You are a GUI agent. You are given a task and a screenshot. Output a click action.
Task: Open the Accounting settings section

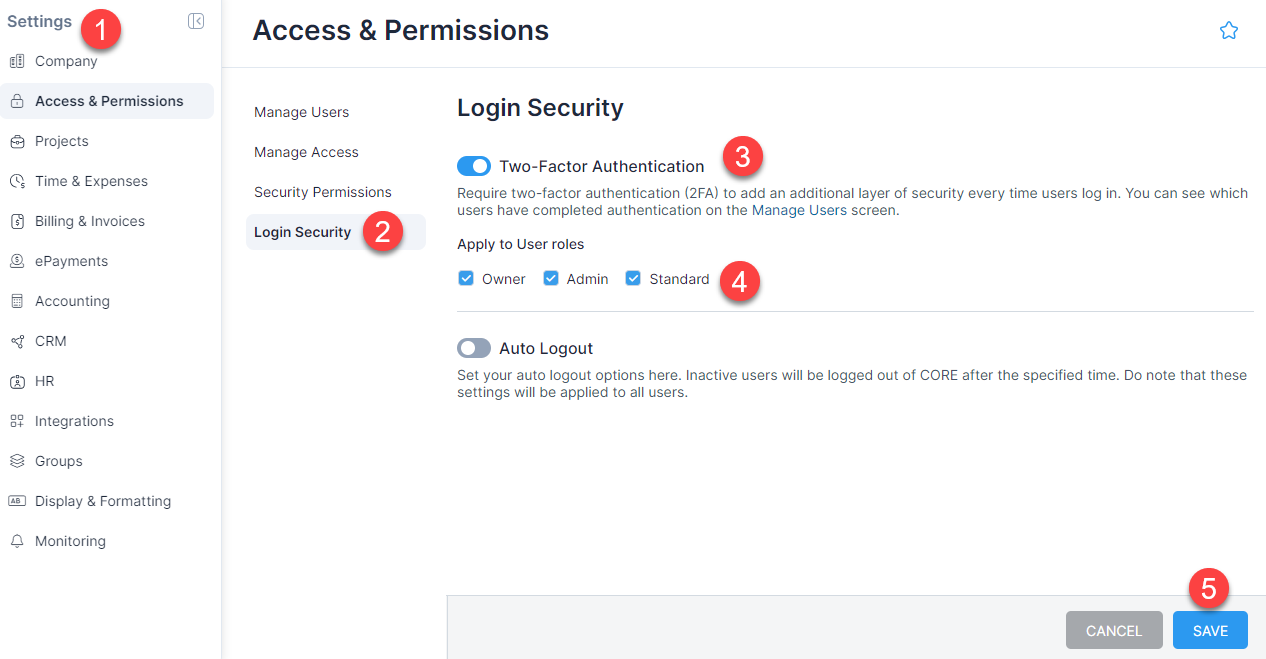tap(72, 301)
